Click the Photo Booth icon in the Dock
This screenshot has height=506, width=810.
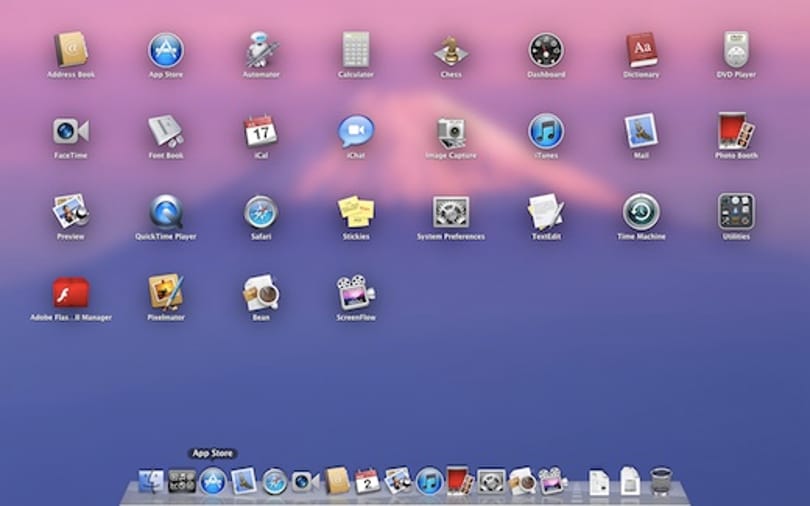pos(460,481)
